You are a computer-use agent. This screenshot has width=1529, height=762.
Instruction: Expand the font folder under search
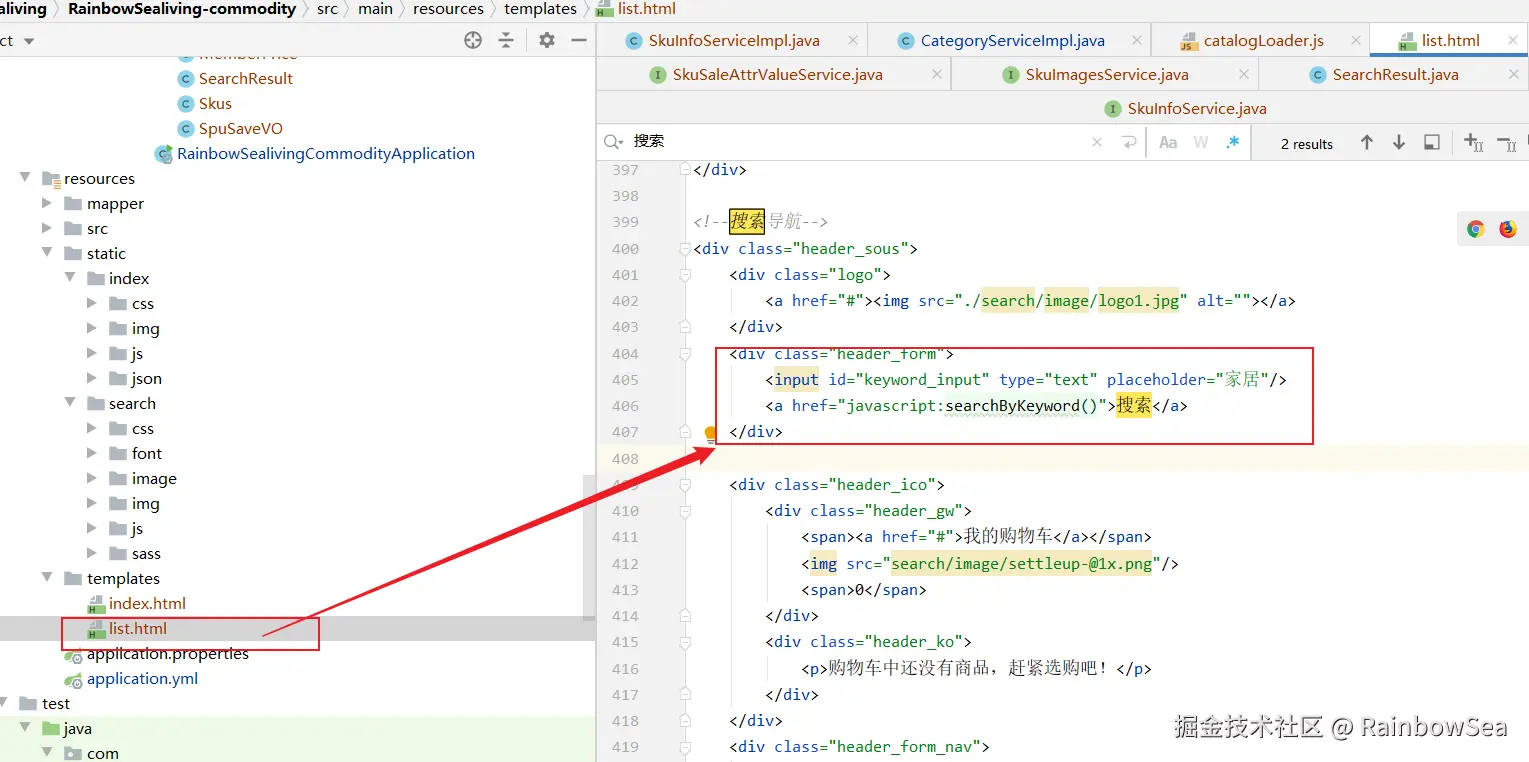click(x=92, y=453)
